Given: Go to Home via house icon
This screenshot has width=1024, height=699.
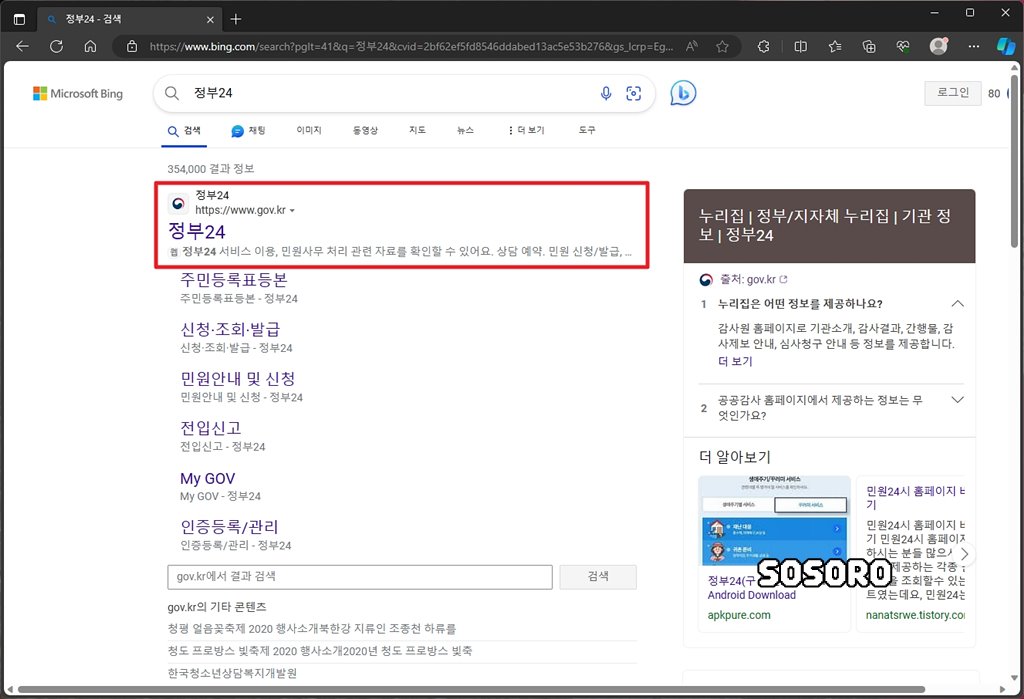Looking at the screenshot, I should click(x=90, y=46).
